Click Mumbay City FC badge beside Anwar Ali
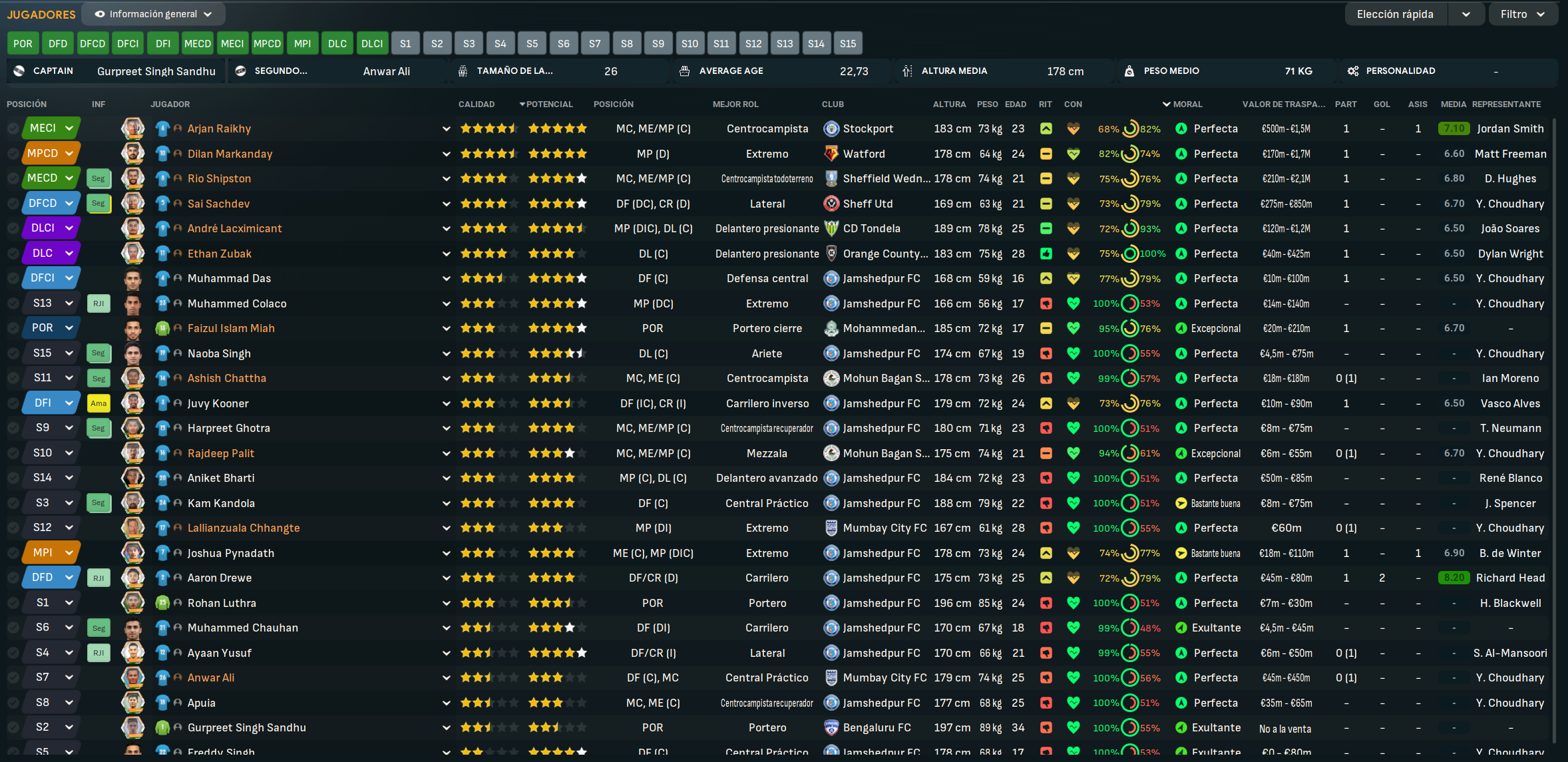This screenshot has height=762, width=1568. 831,677
